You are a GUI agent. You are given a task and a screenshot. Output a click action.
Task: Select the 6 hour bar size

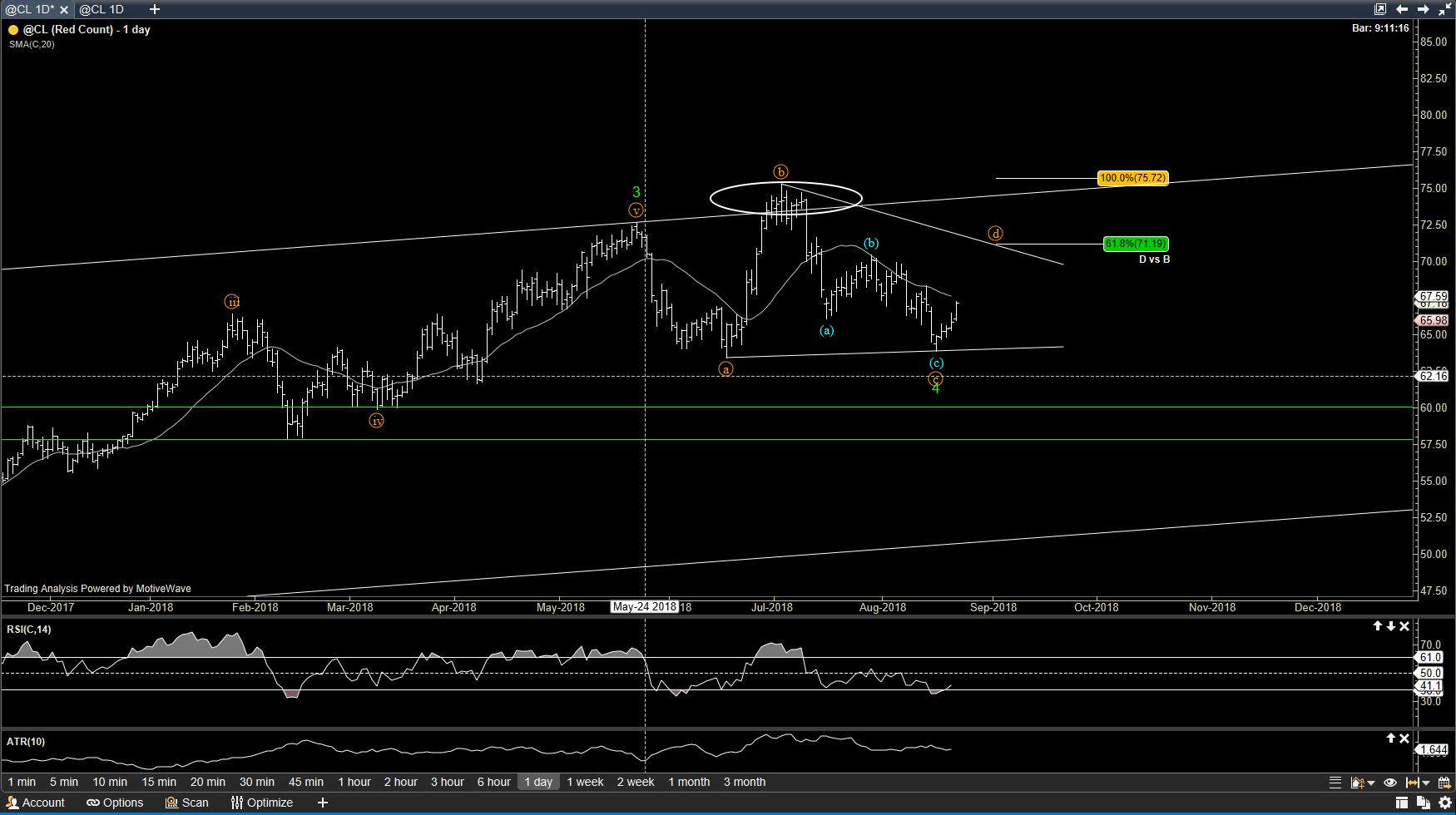point(494,782)
